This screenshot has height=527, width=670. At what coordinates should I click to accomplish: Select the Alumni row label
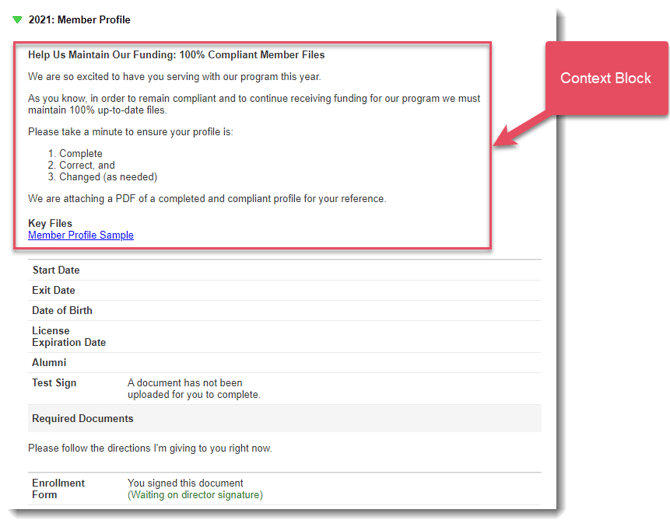coord(49,362)
